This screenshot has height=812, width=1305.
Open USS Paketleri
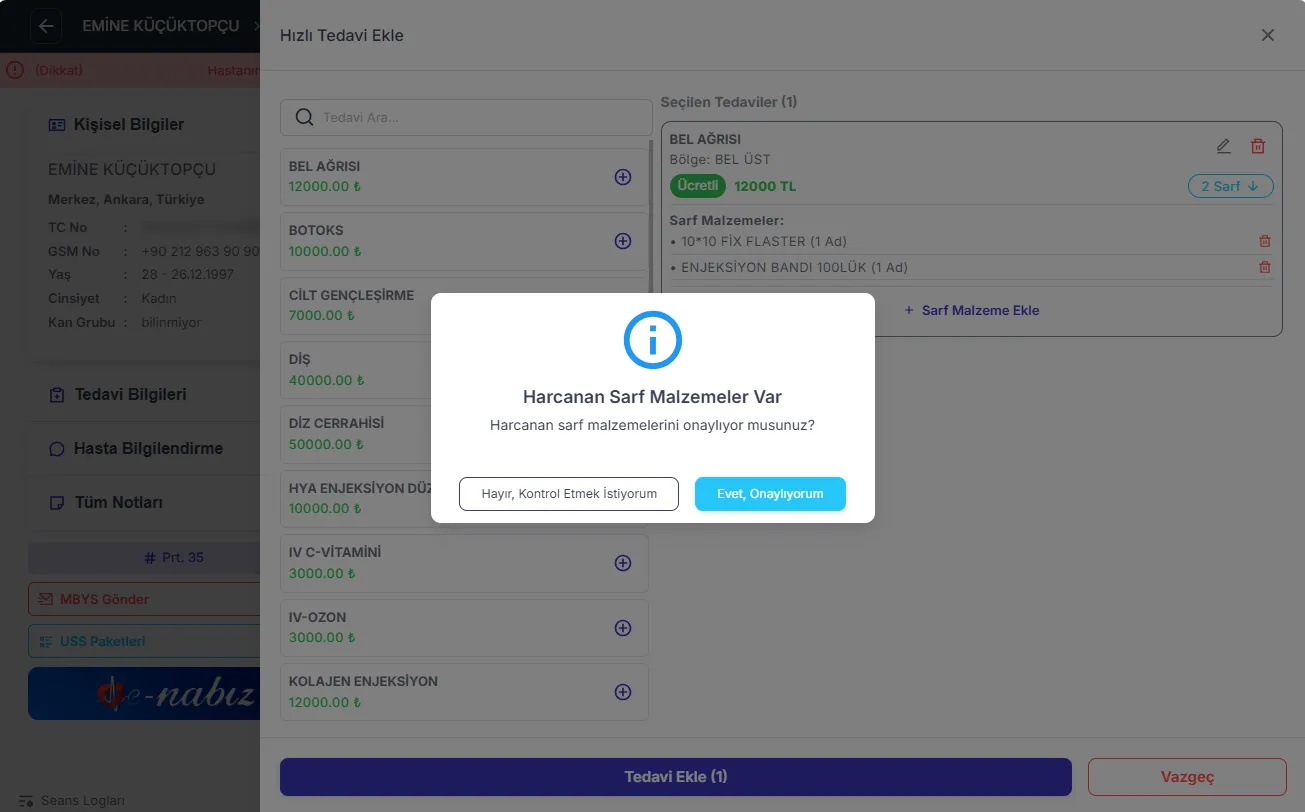click(144, 641)
